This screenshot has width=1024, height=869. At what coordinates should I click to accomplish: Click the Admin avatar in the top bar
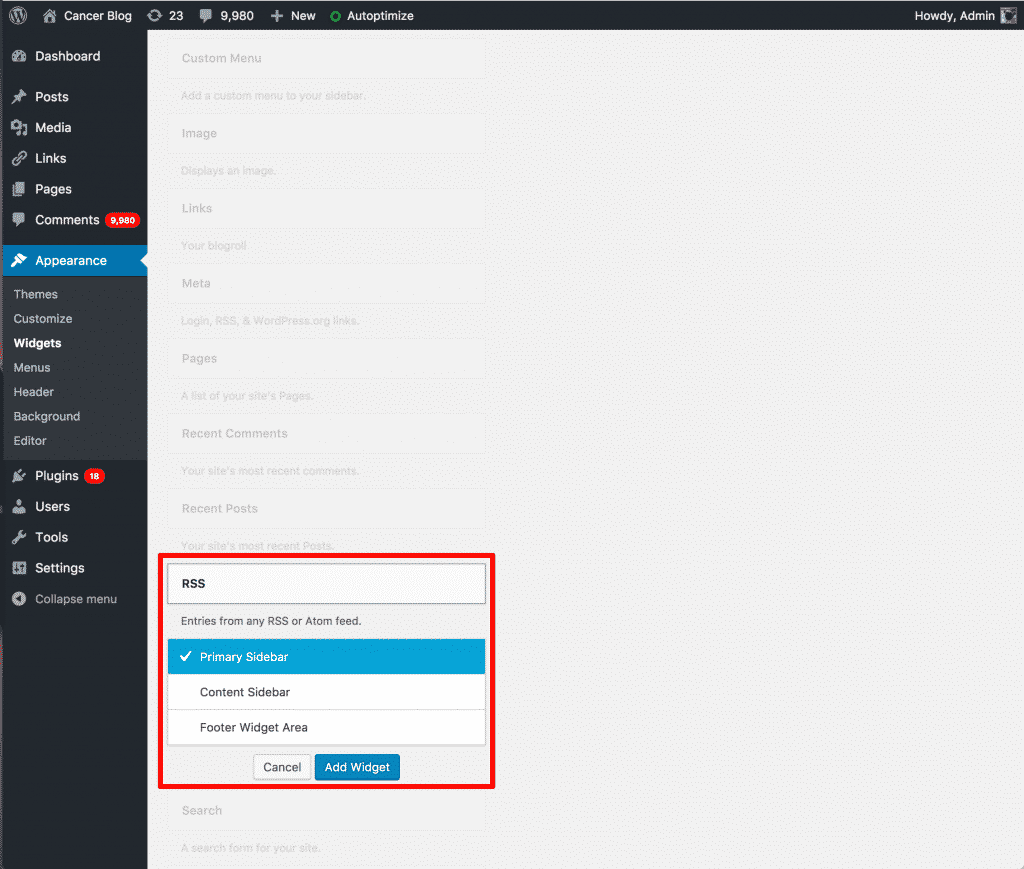pyautogui.click(x=1008, y=15)
